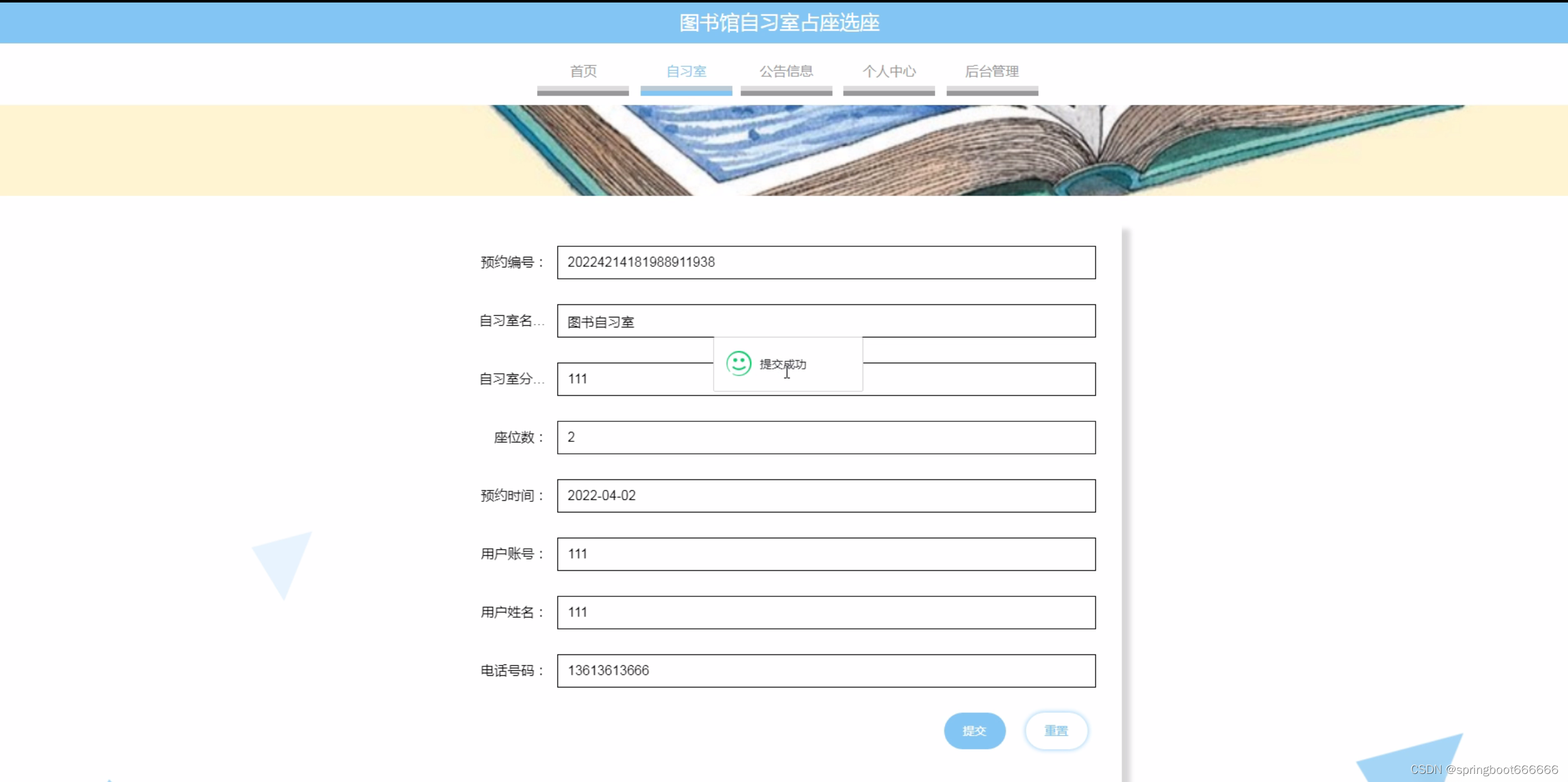Click the 电话号码 input field
This screenshot has height=782, width=1568.
[826, 670]
